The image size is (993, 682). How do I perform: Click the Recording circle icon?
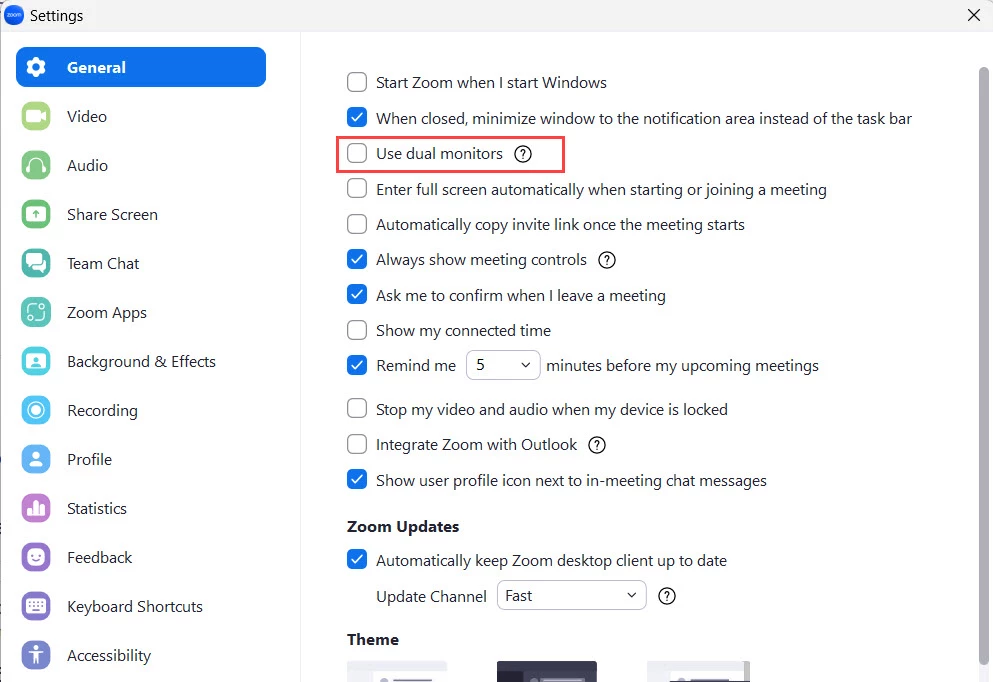pyautogui.click(x=36, y=410)
